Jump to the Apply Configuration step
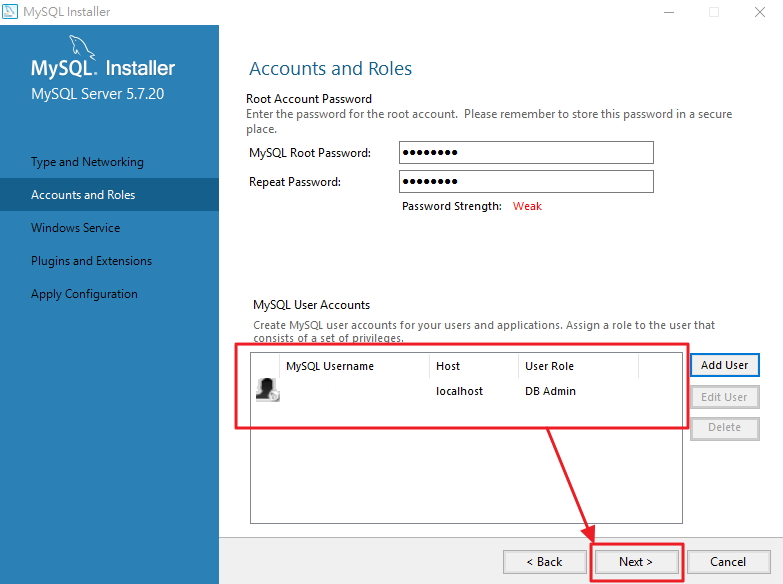The height and width of the screenshot is (584, 783). 84,294
